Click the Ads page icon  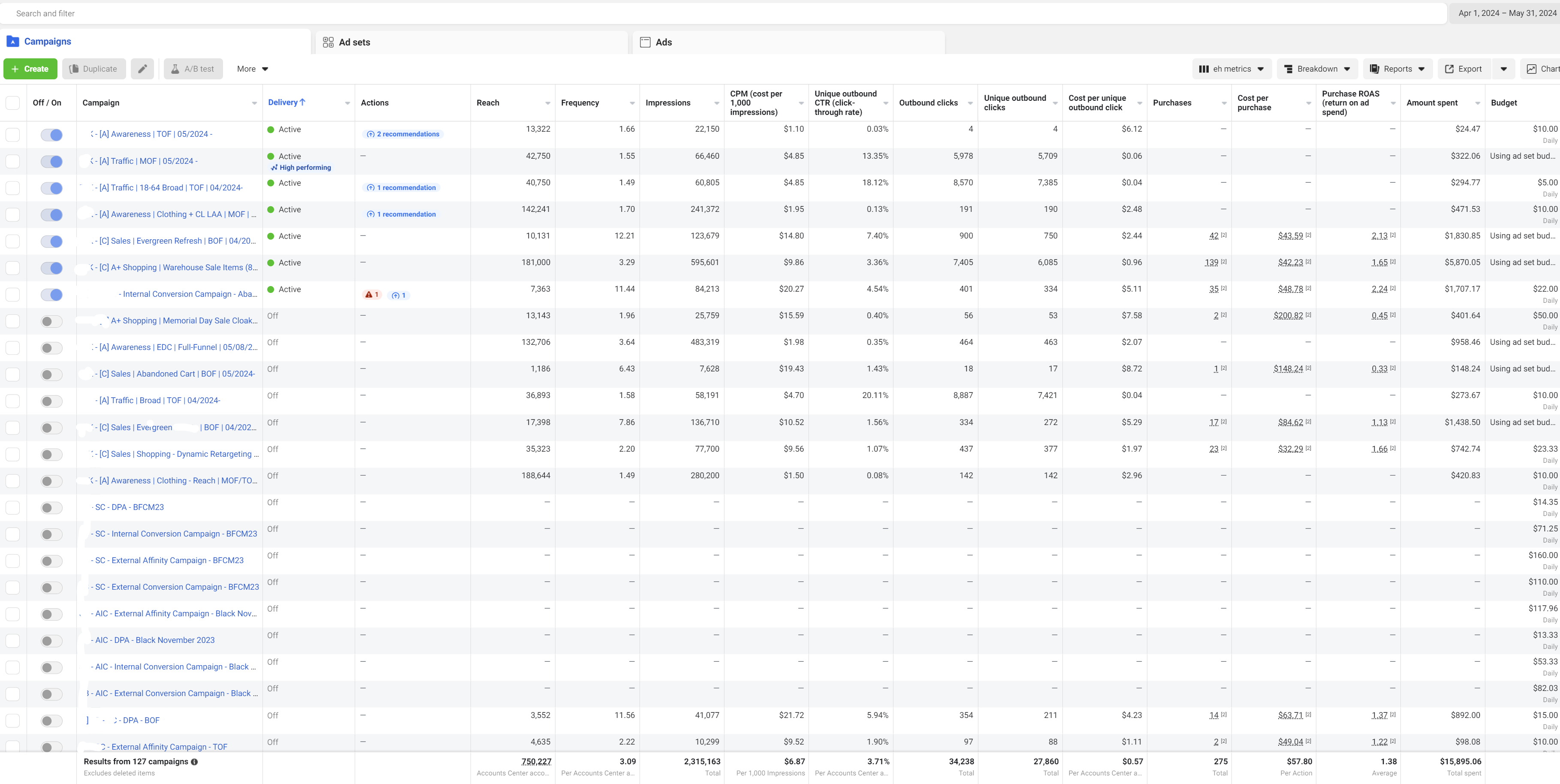pyautogui.click(x=646, y=42)
